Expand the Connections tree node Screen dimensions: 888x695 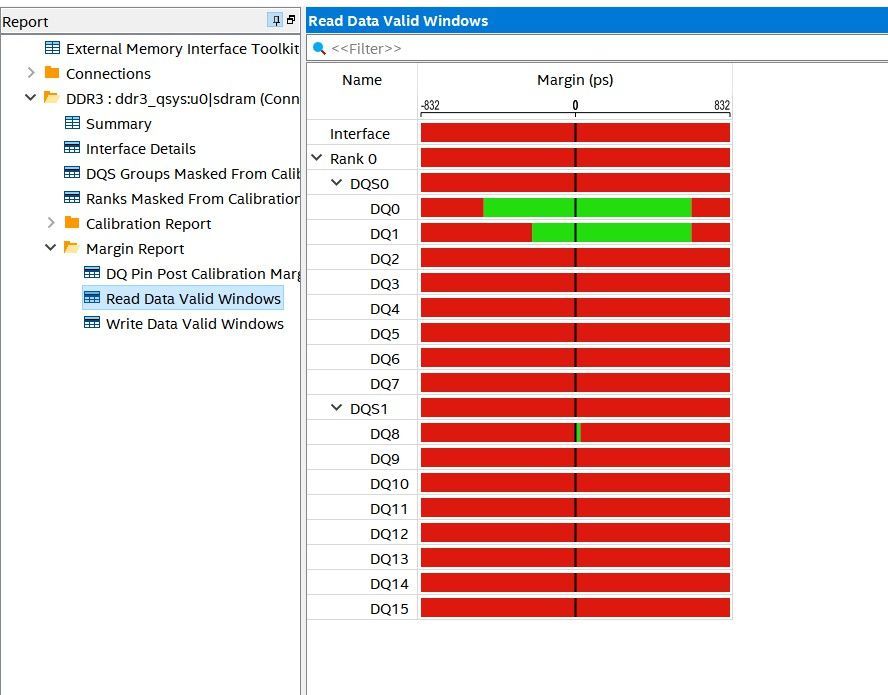tap(31, 73)
